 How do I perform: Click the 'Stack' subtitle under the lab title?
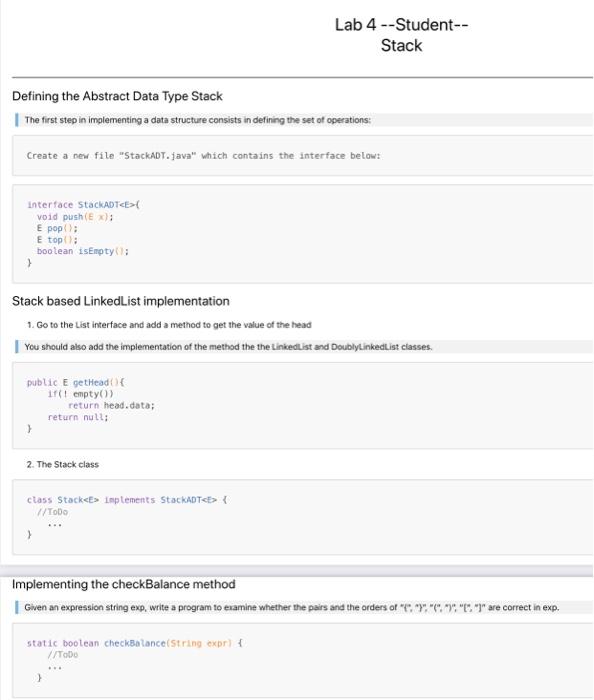point(401,46)
